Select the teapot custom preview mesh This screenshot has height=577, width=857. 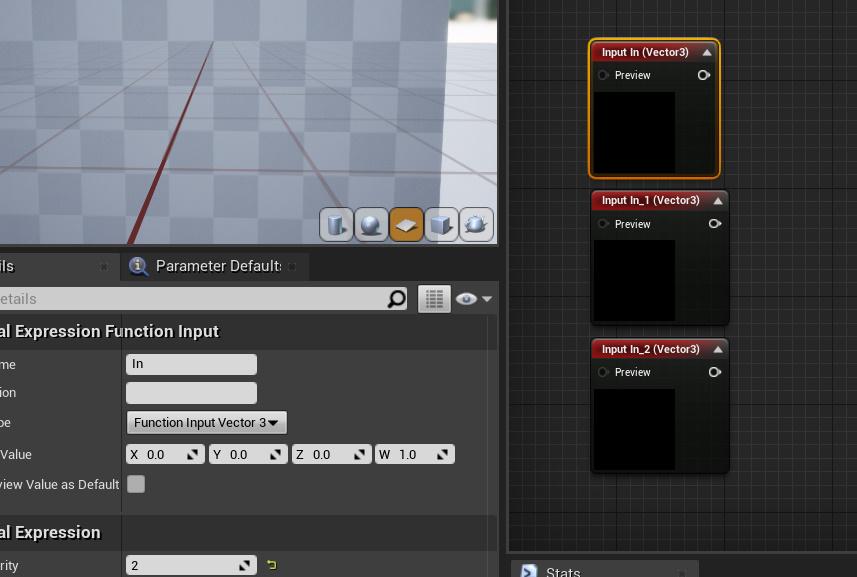click(x=476, y=224)
